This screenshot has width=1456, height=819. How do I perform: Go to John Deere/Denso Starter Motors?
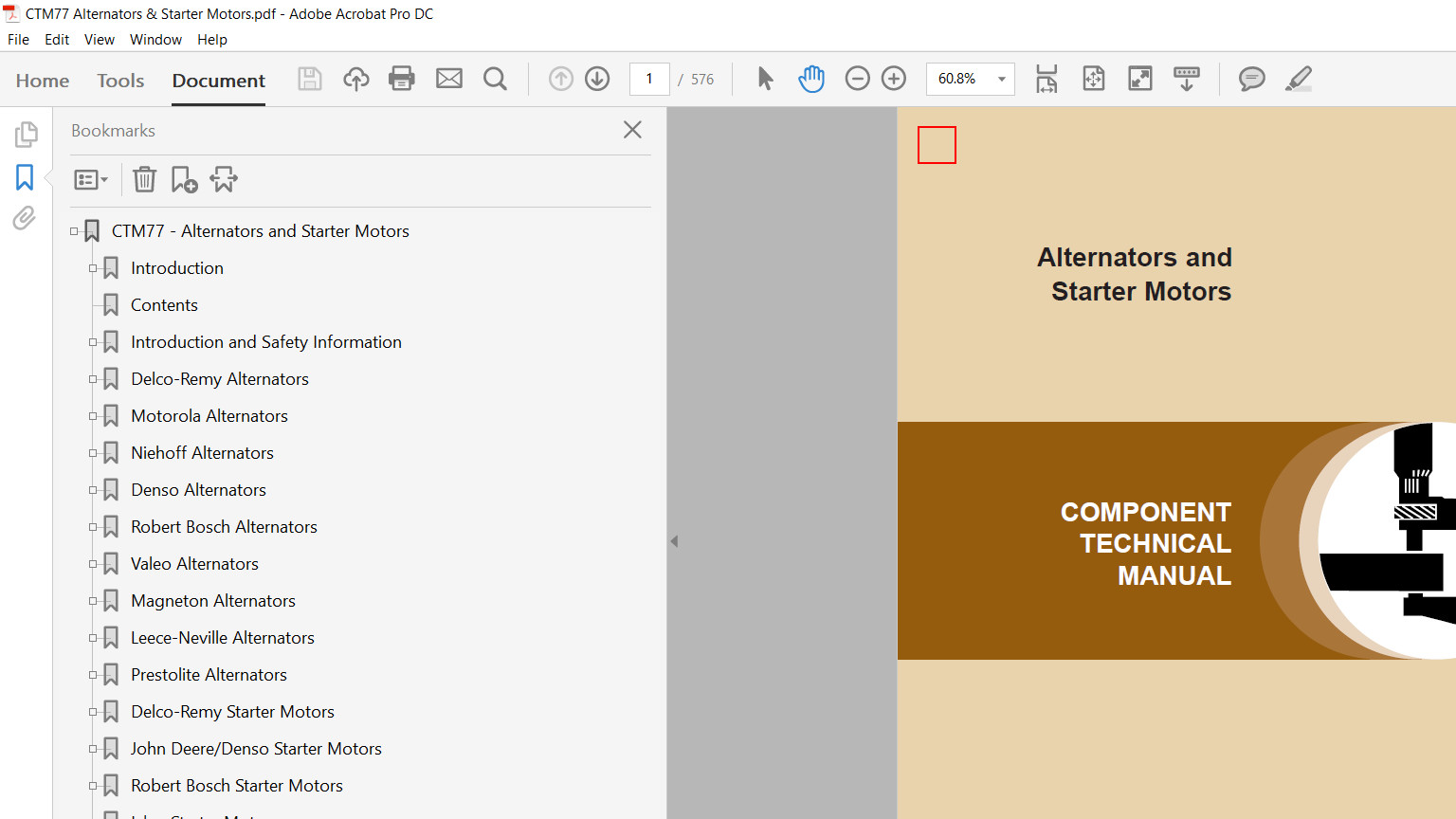point(256,749)
